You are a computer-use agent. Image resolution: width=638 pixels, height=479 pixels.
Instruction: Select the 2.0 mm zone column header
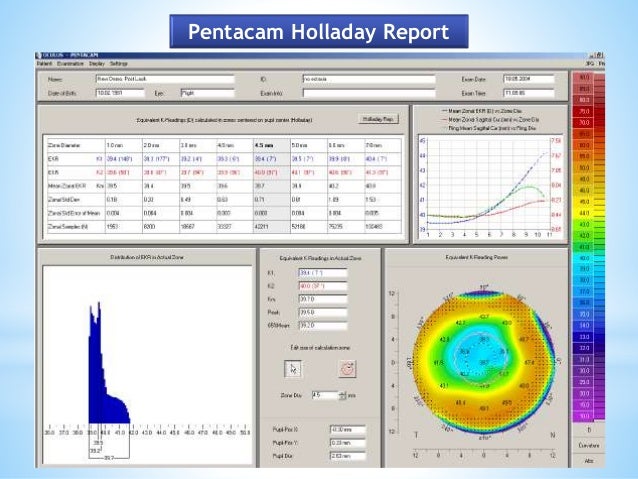161,145
